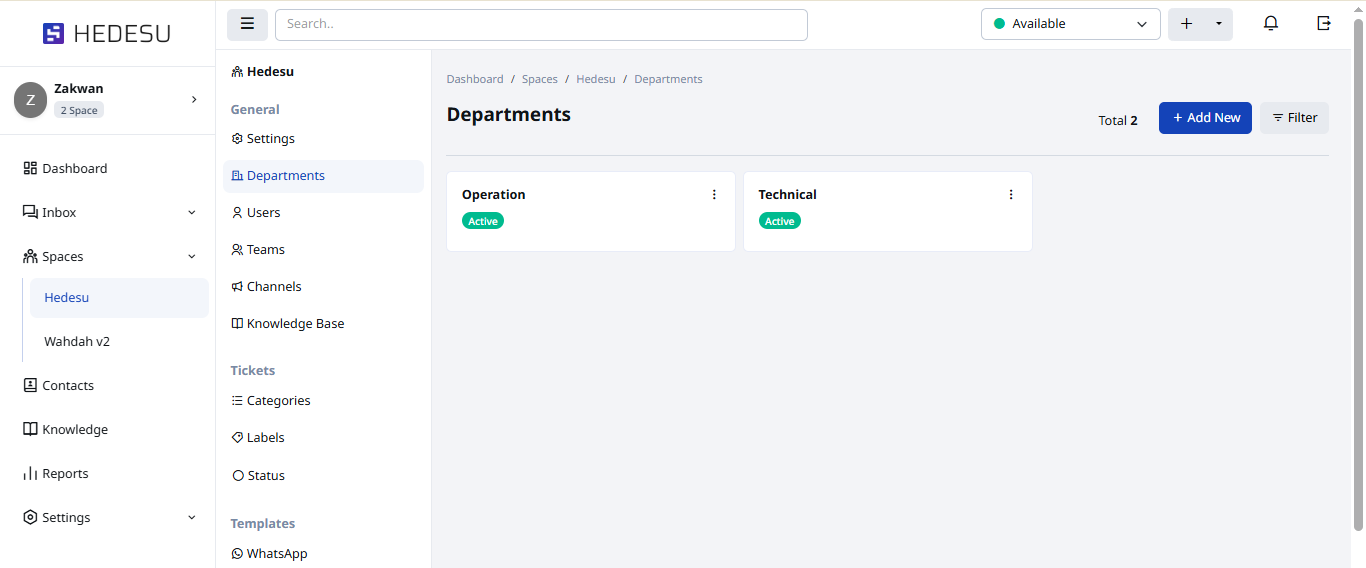This screenshot has height=568, width=1366.
Task: Open the Channels settings page
Action: point(273,287)
